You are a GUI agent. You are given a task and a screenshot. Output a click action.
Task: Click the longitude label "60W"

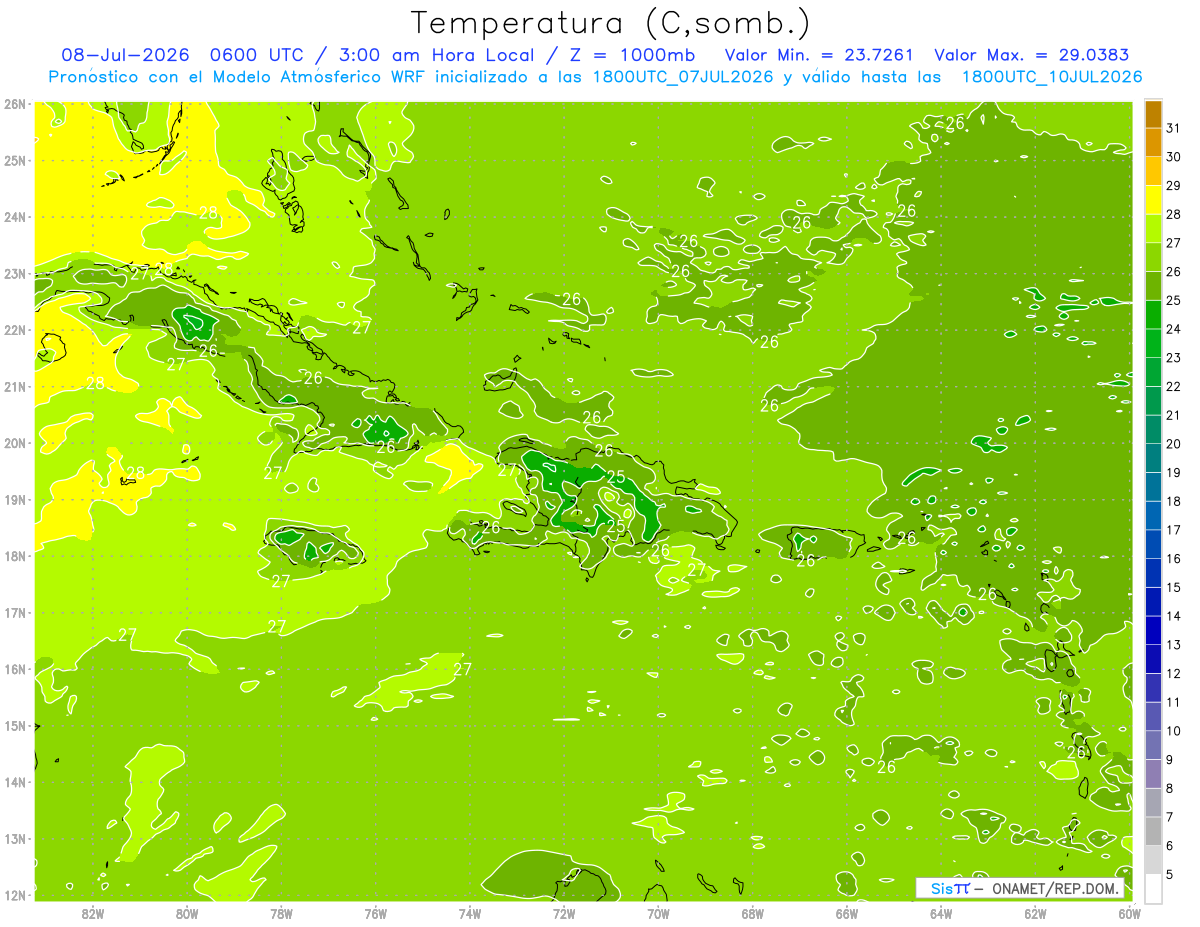point(1129,913)
